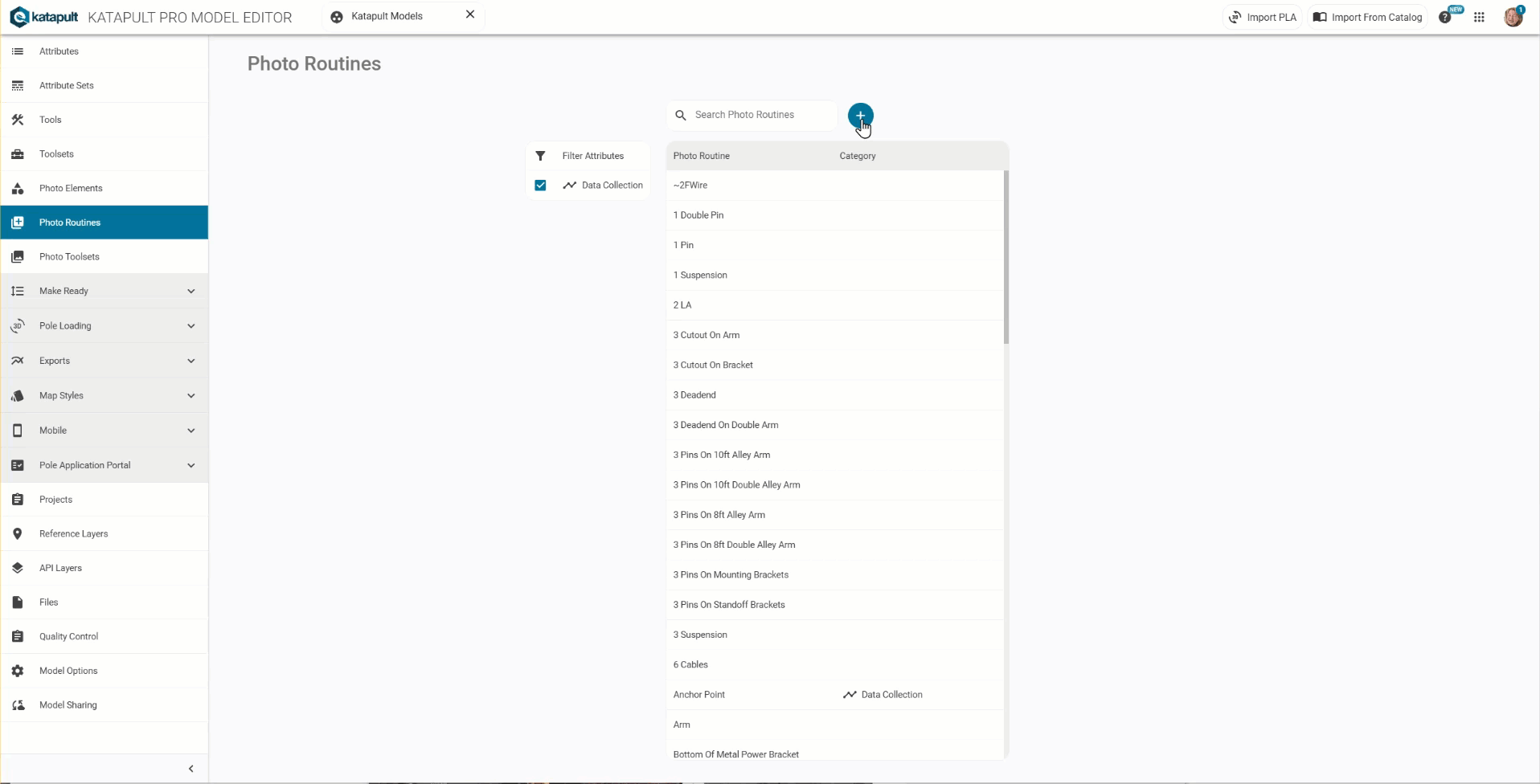The width and height of the screenshot is (1540, 784).
Task: Click the Import PLA button
Action: point(1263,17)
